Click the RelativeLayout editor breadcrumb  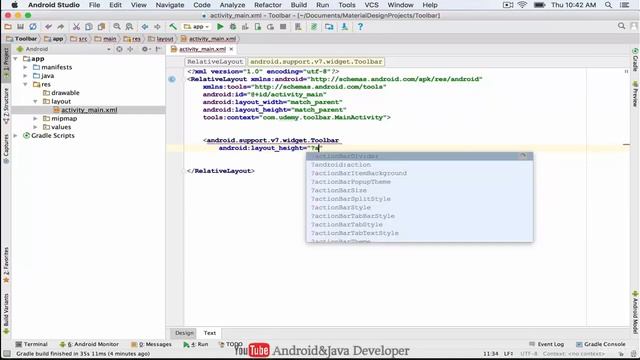(215, 62)
